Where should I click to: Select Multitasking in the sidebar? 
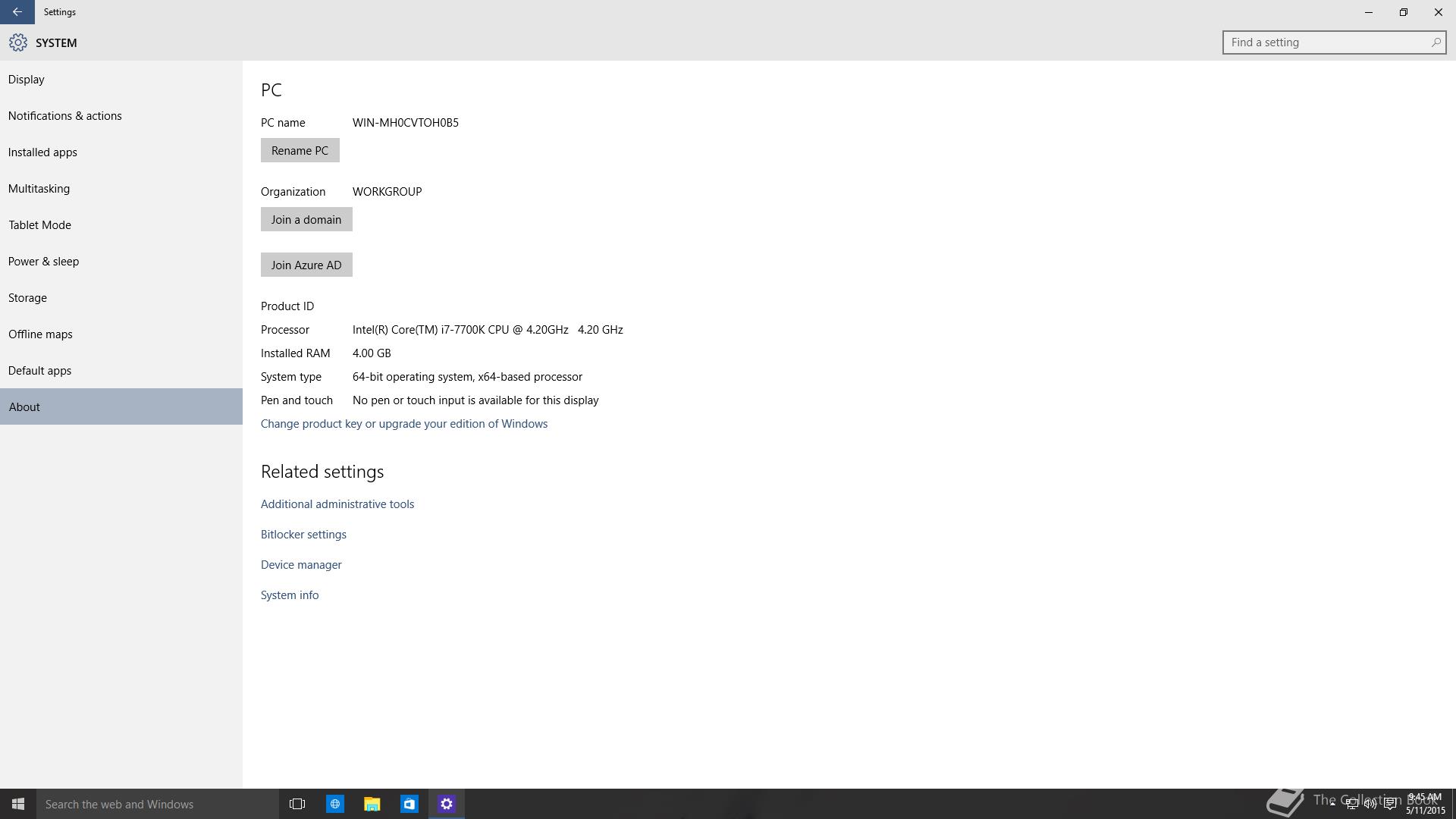121,188
